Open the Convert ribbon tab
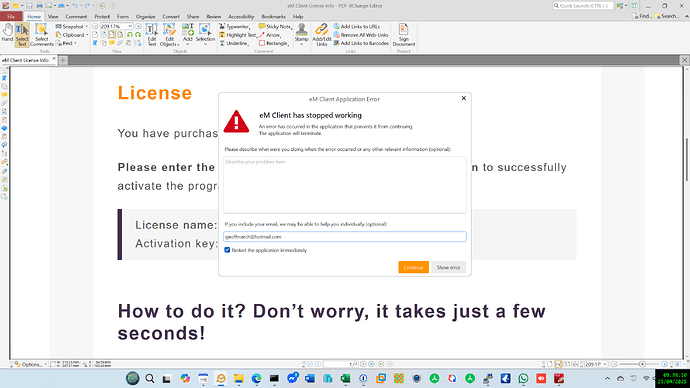The image size is (690, 388). click(x=171, y=16)
